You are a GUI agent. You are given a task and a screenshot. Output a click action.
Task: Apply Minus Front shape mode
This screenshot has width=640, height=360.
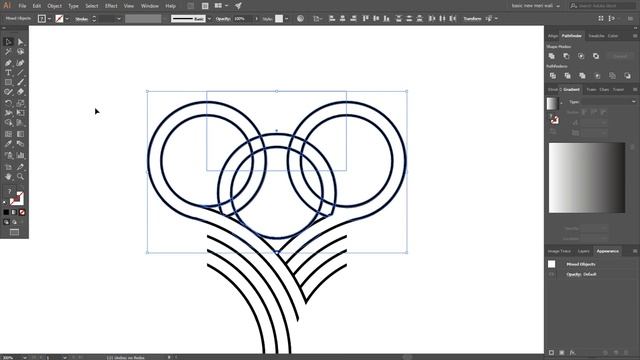(x=567, y=56)
